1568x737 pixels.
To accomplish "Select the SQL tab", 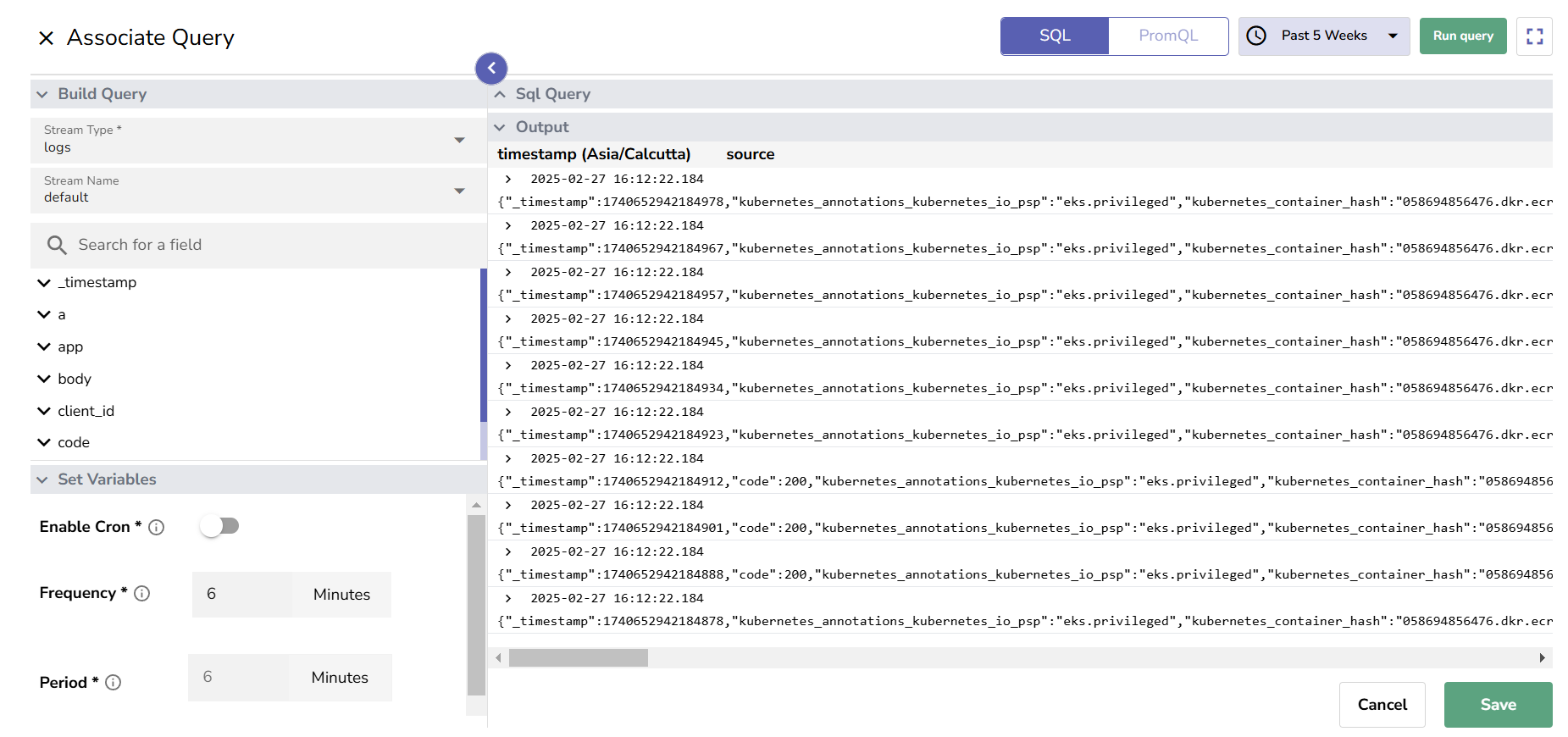I will (x=1055, y=36).
